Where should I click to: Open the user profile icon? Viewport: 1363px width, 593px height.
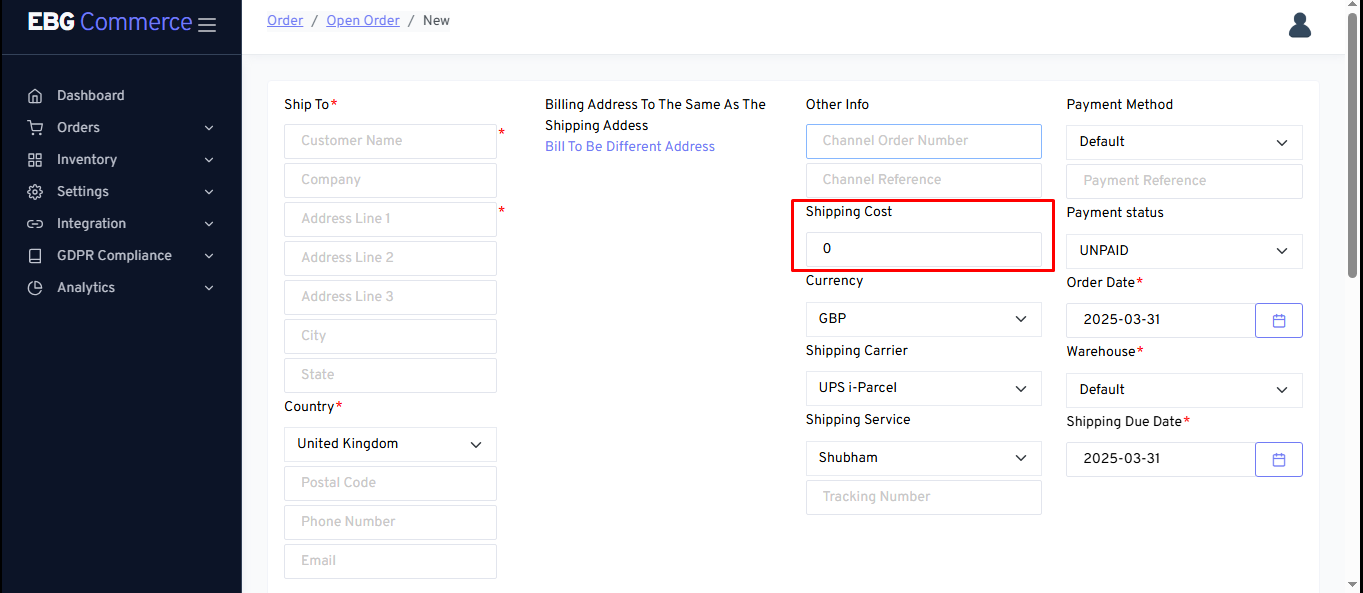1299,25
